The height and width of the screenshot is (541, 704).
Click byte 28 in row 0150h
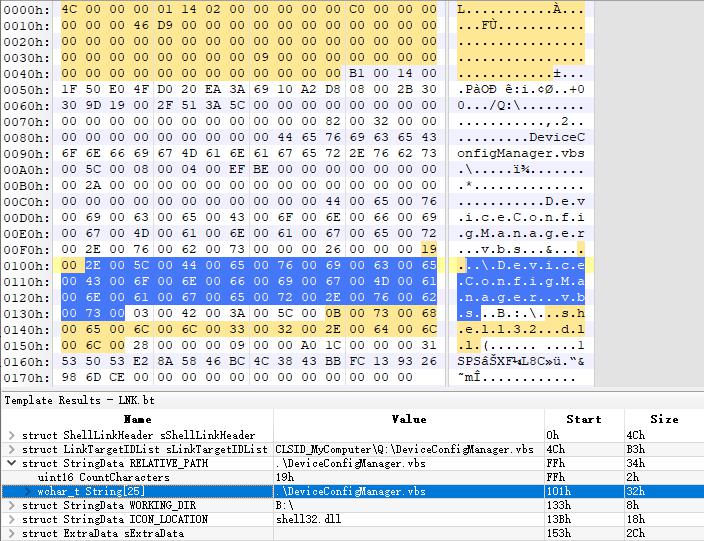(141, 345)
